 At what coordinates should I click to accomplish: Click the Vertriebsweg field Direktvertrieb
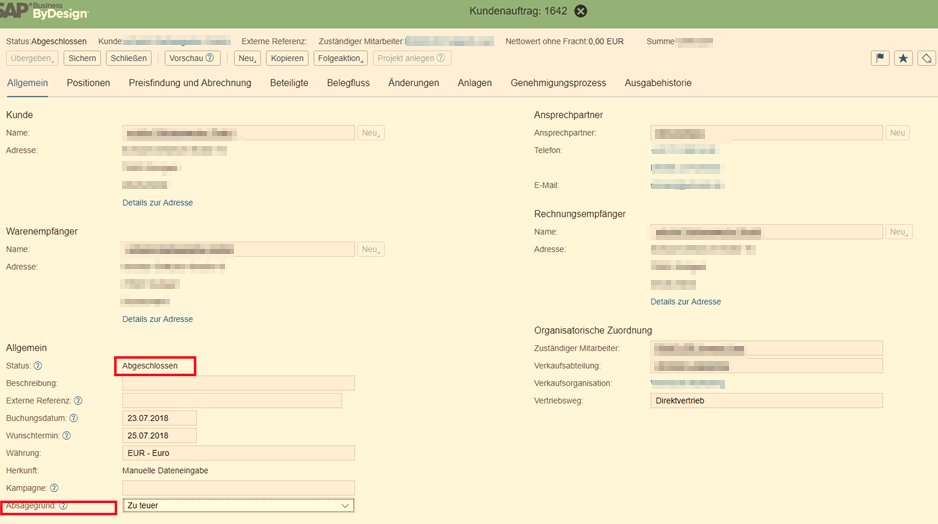pos(766,401)
